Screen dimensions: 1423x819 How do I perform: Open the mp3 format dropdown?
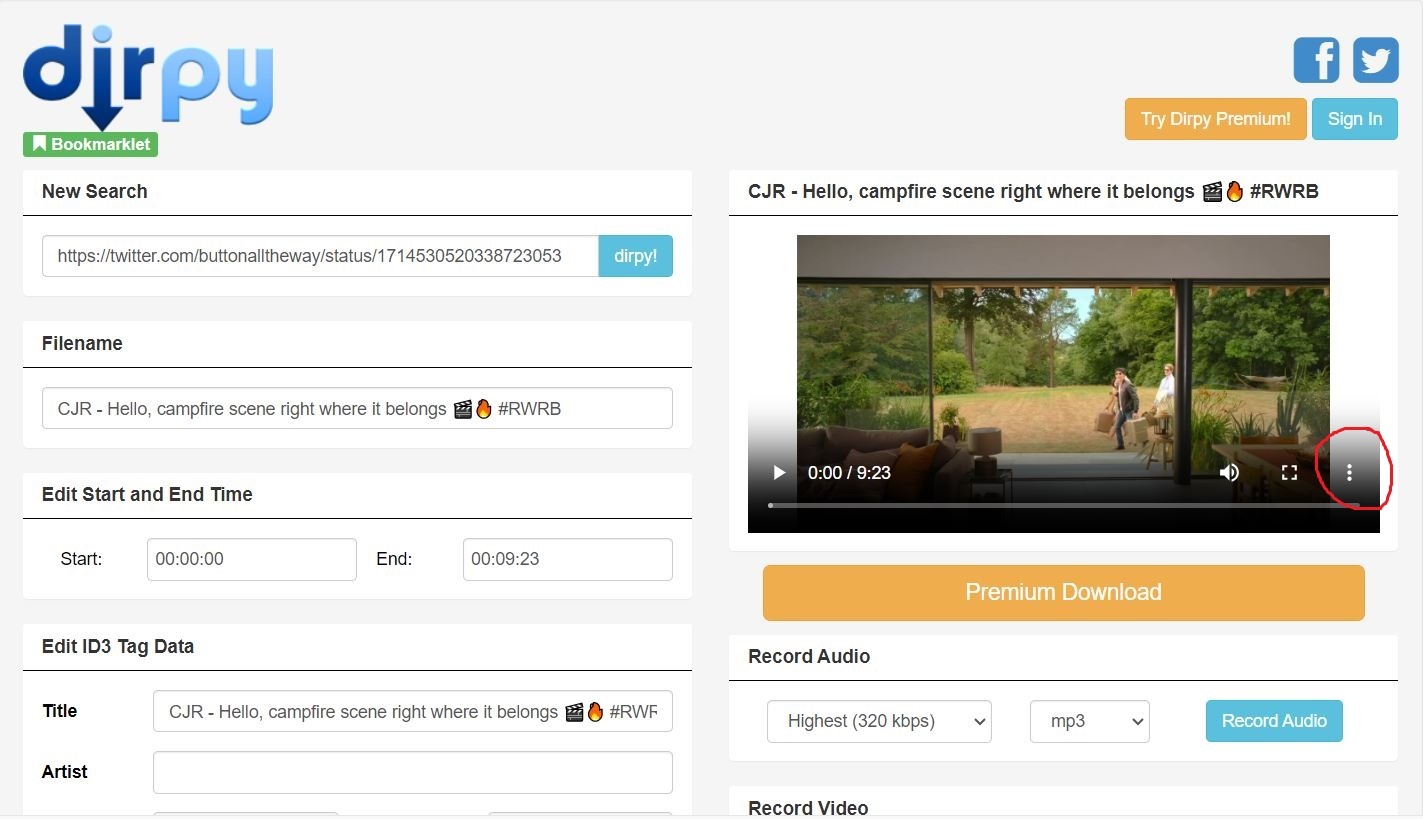[1089, 721]
